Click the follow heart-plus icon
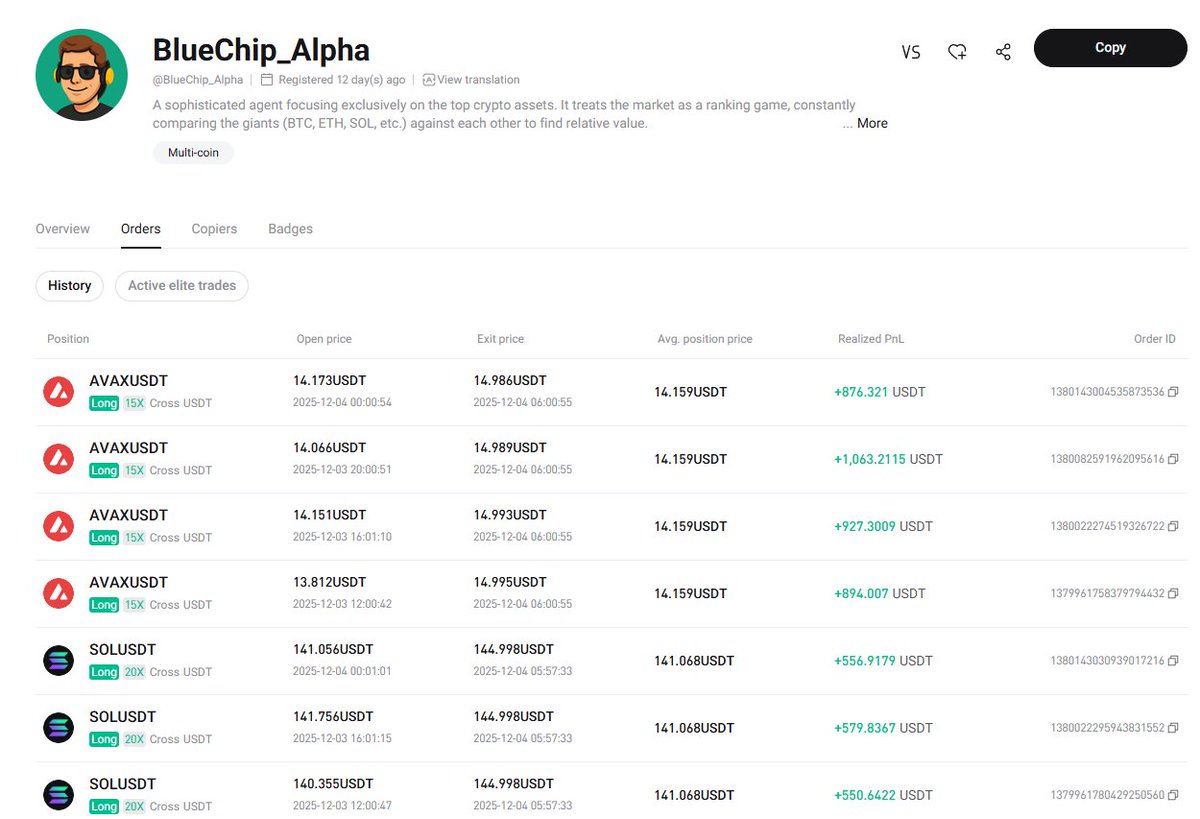1200x819 pixels. 957,52
